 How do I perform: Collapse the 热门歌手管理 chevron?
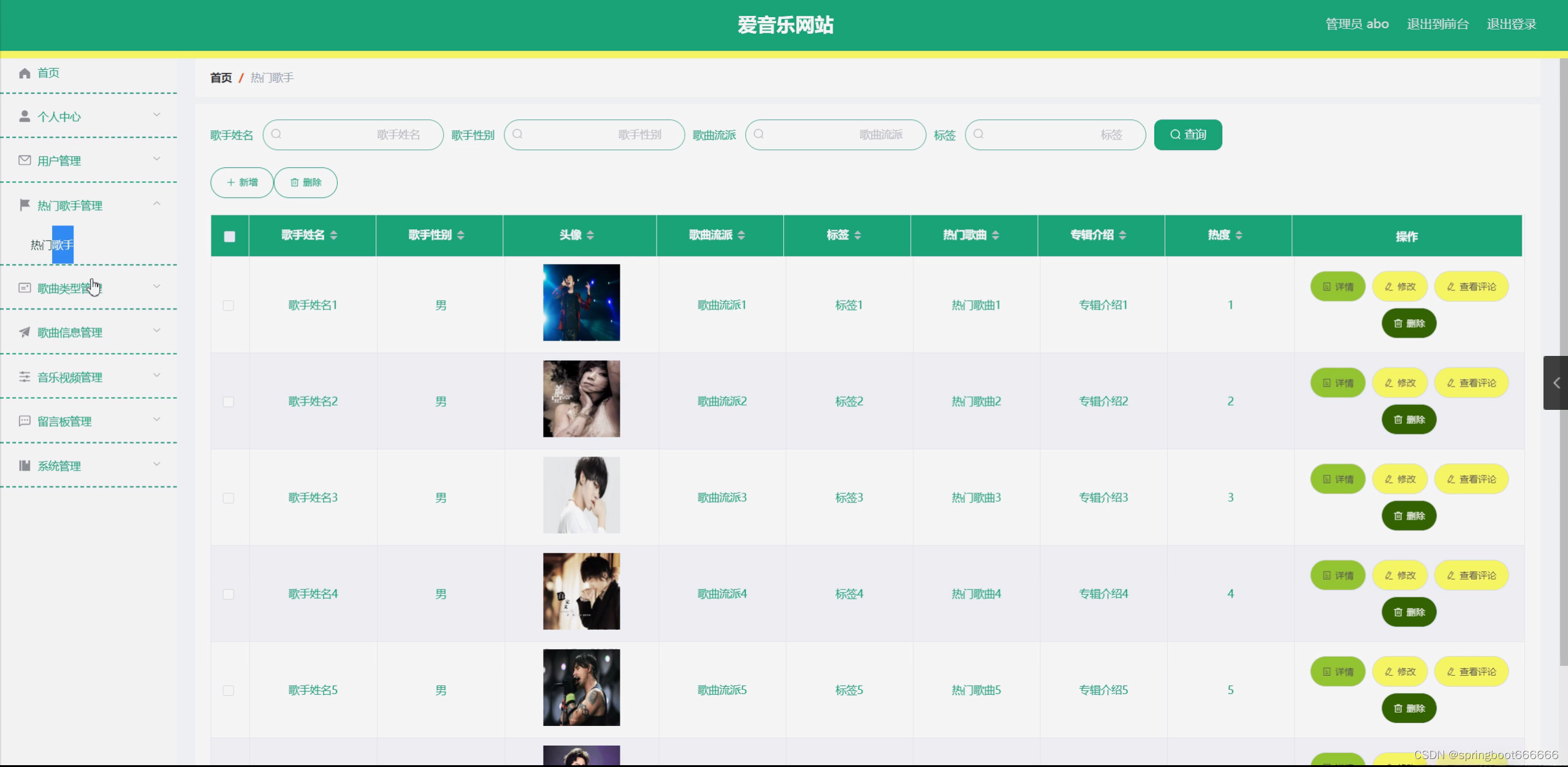tap(157, 203)
